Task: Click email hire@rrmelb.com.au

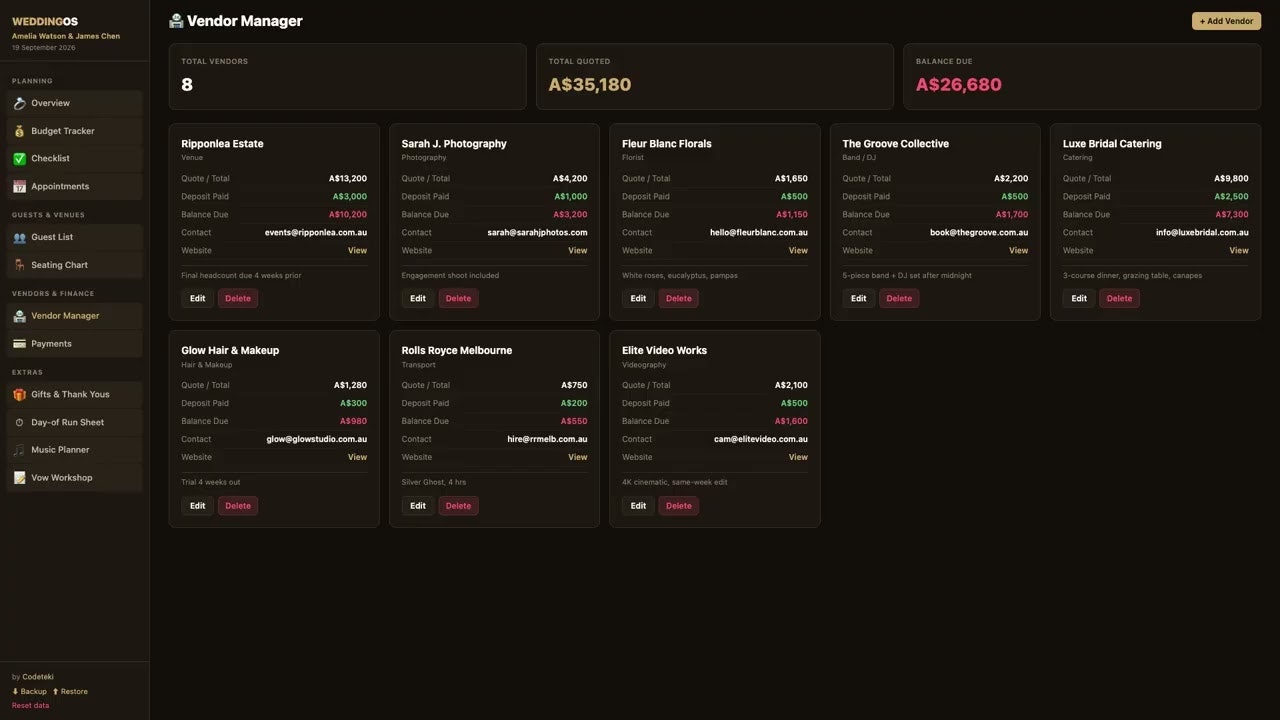Action: point(547,439)
